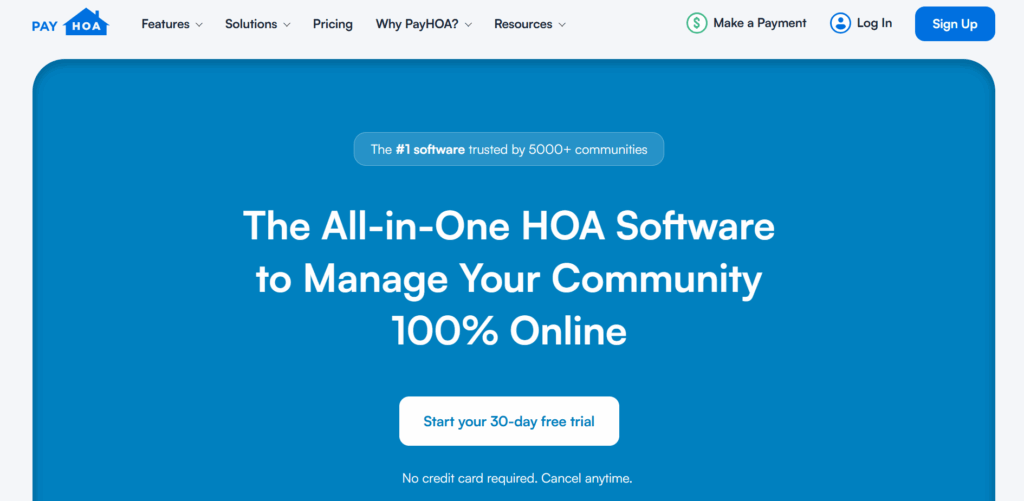Screen dimensions: 1024x501
Task: Click the PAY text in the logo
Action: 44,26
